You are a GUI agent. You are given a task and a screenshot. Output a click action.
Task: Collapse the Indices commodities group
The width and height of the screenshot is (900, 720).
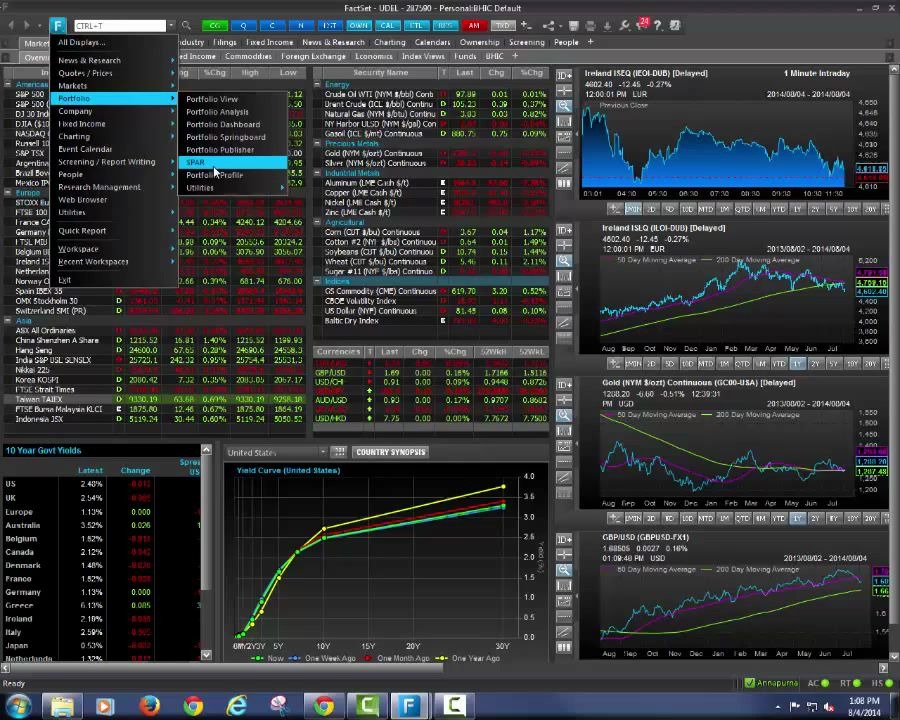[x=317, y=281]
